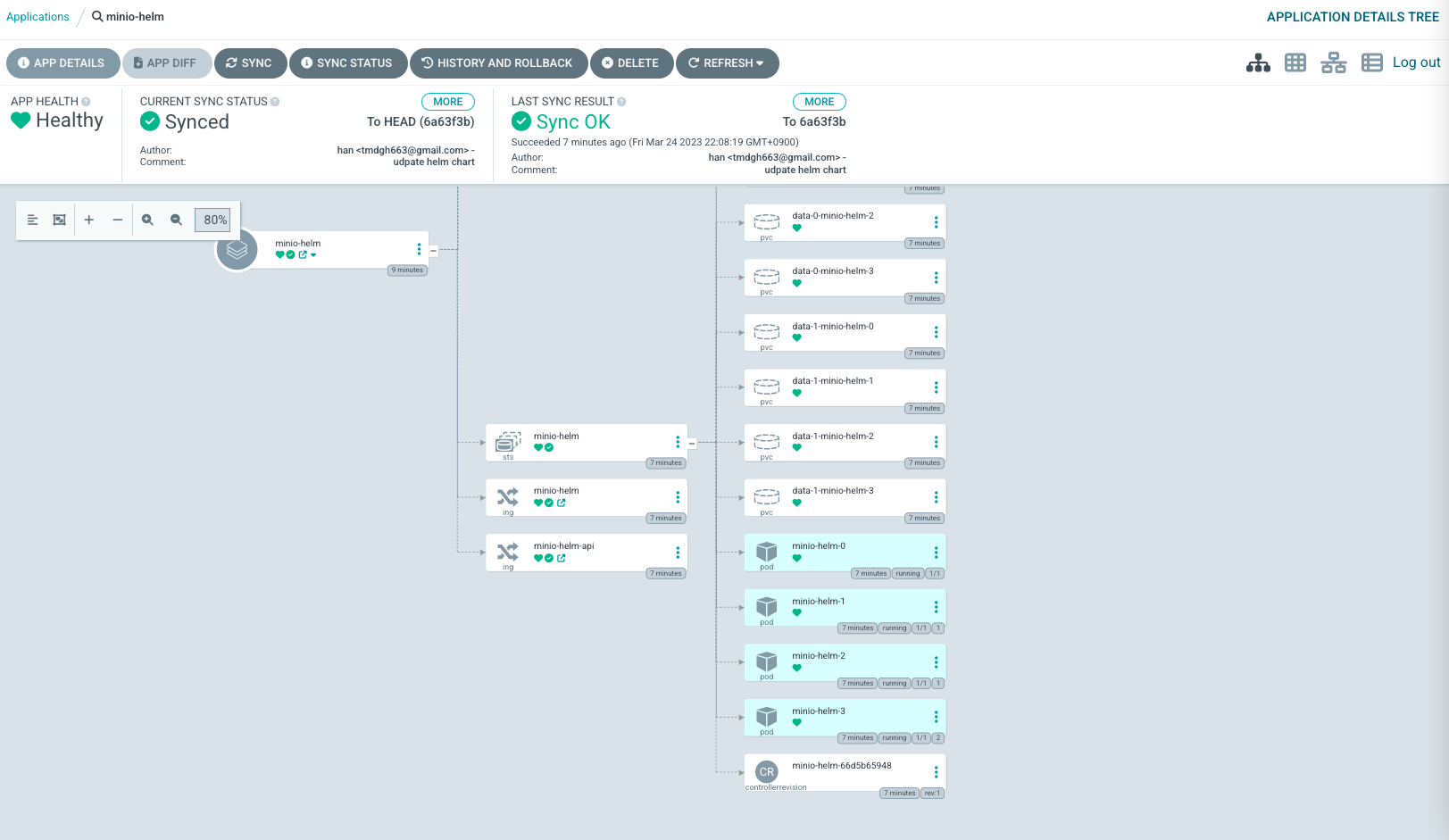
Task: Open external link on minio-helm ingress
Action: pos(562,503)
